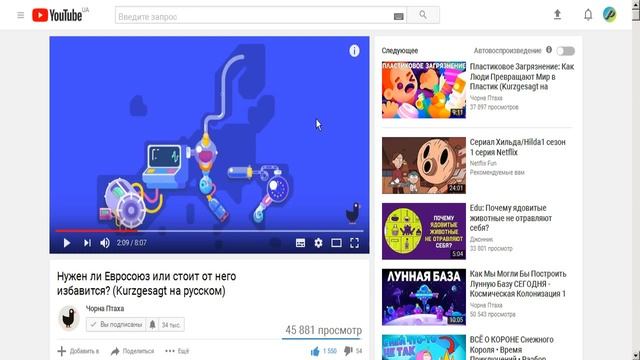The width and height of the screenshot is (640, 360).
Task: Open Как Мы Могли Бы Построить title
Action: tap(518, 284)
